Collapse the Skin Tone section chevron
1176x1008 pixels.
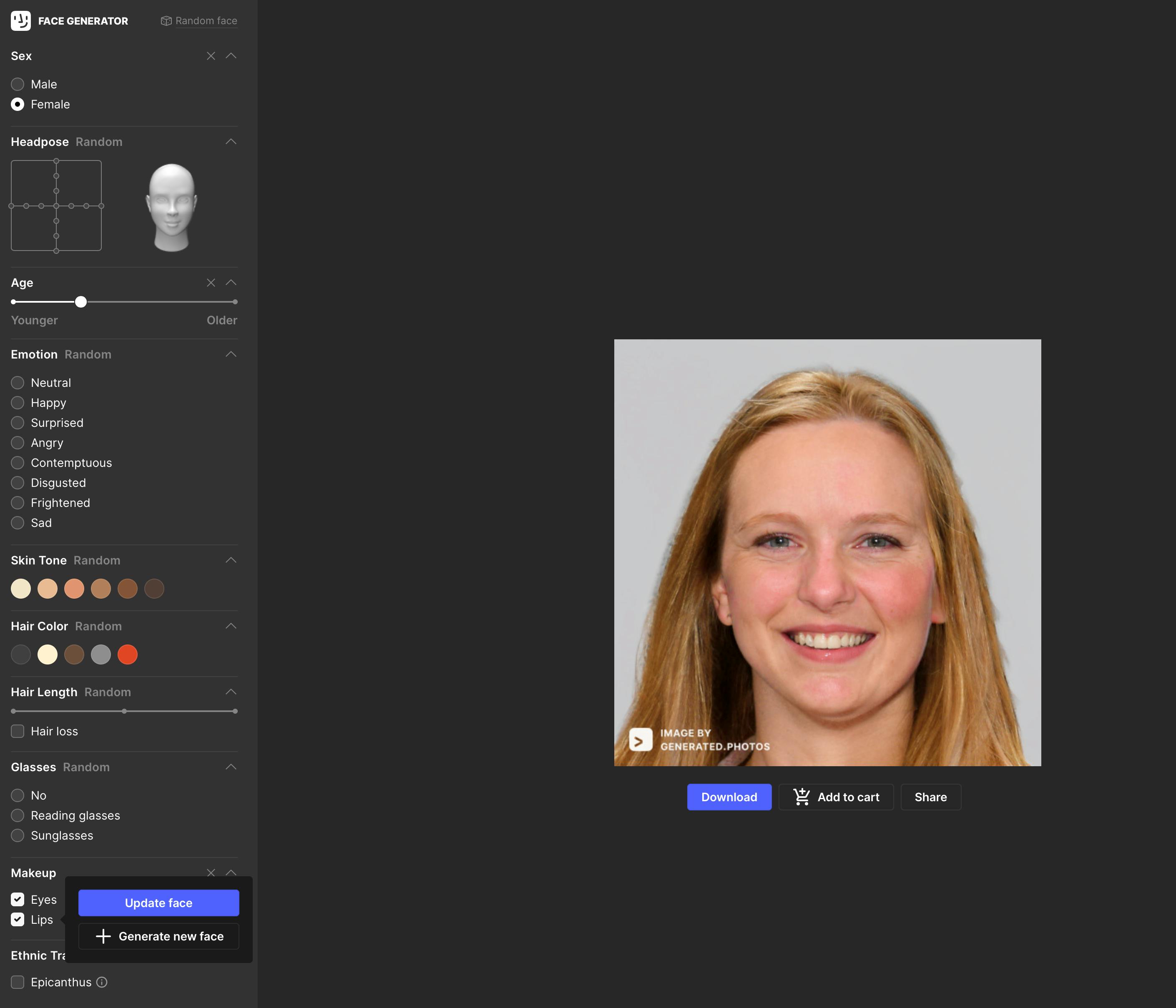tap(231, 560)
